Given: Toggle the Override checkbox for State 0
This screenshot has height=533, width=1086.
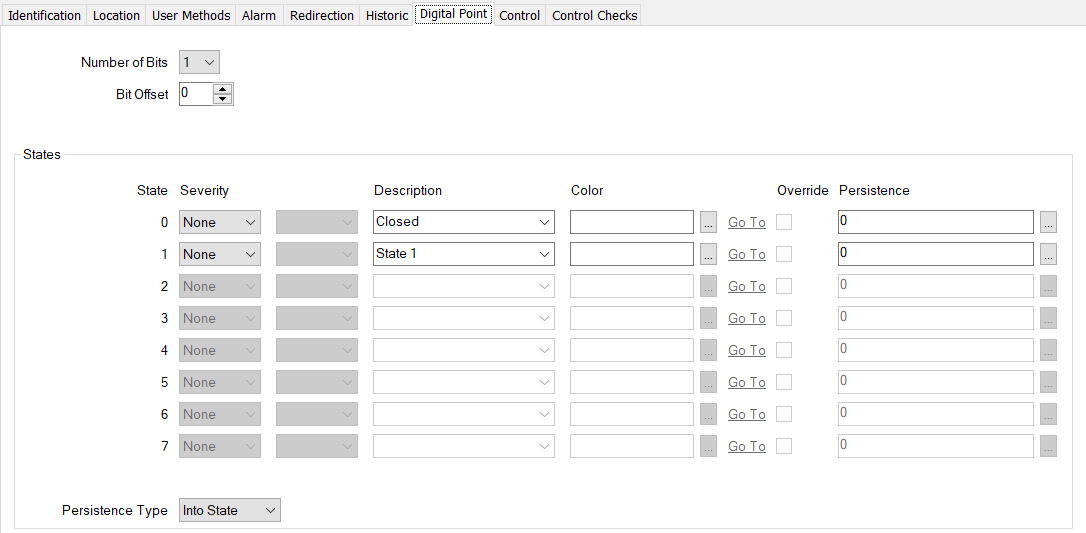Looking at the screenshot, I should (x=784, y=222).
